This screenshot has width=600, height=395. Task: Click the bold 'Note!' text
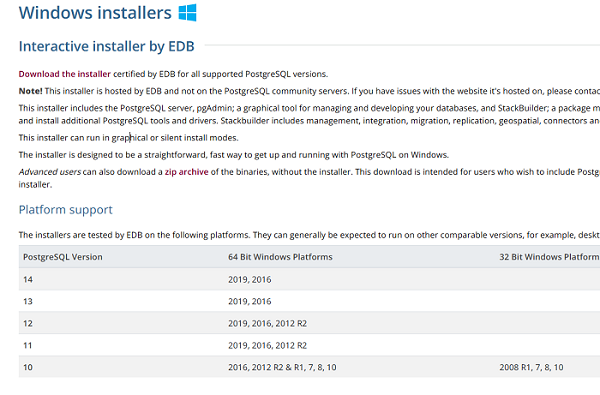[30, 91]
